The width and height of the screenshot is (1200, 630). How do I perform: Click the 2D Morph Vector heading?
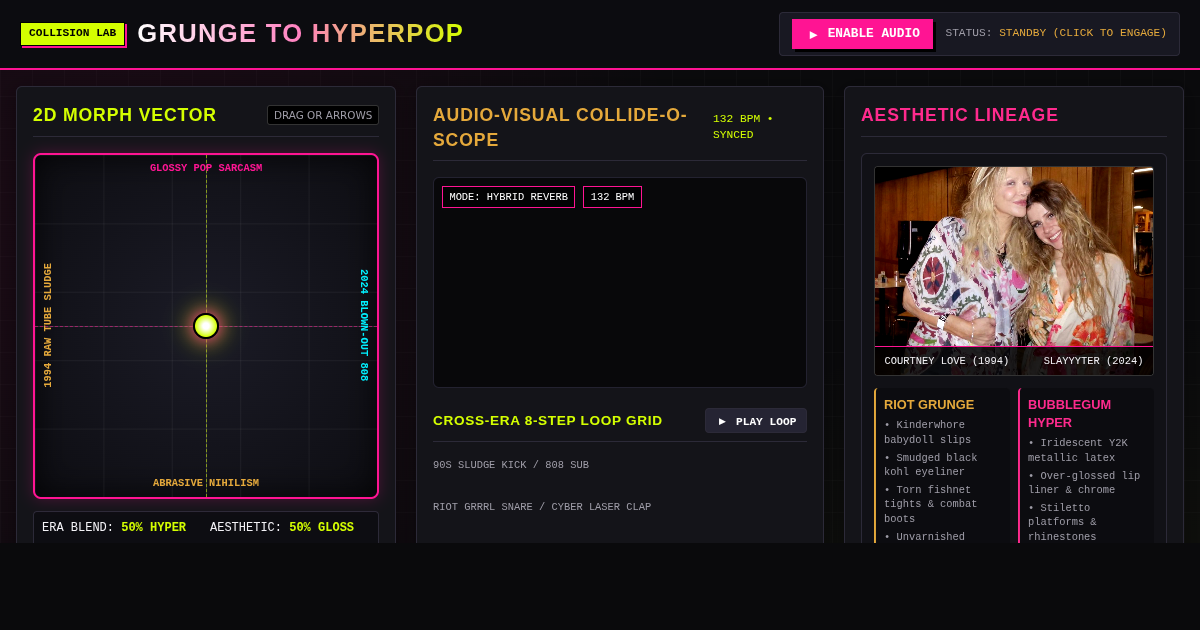click(x=125, y=116)
